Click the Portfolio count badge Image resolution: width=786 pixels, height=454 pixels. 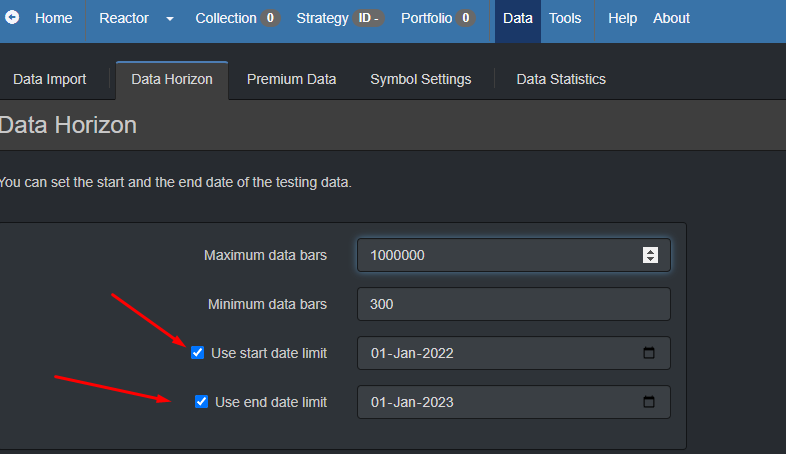click(466, 18)
